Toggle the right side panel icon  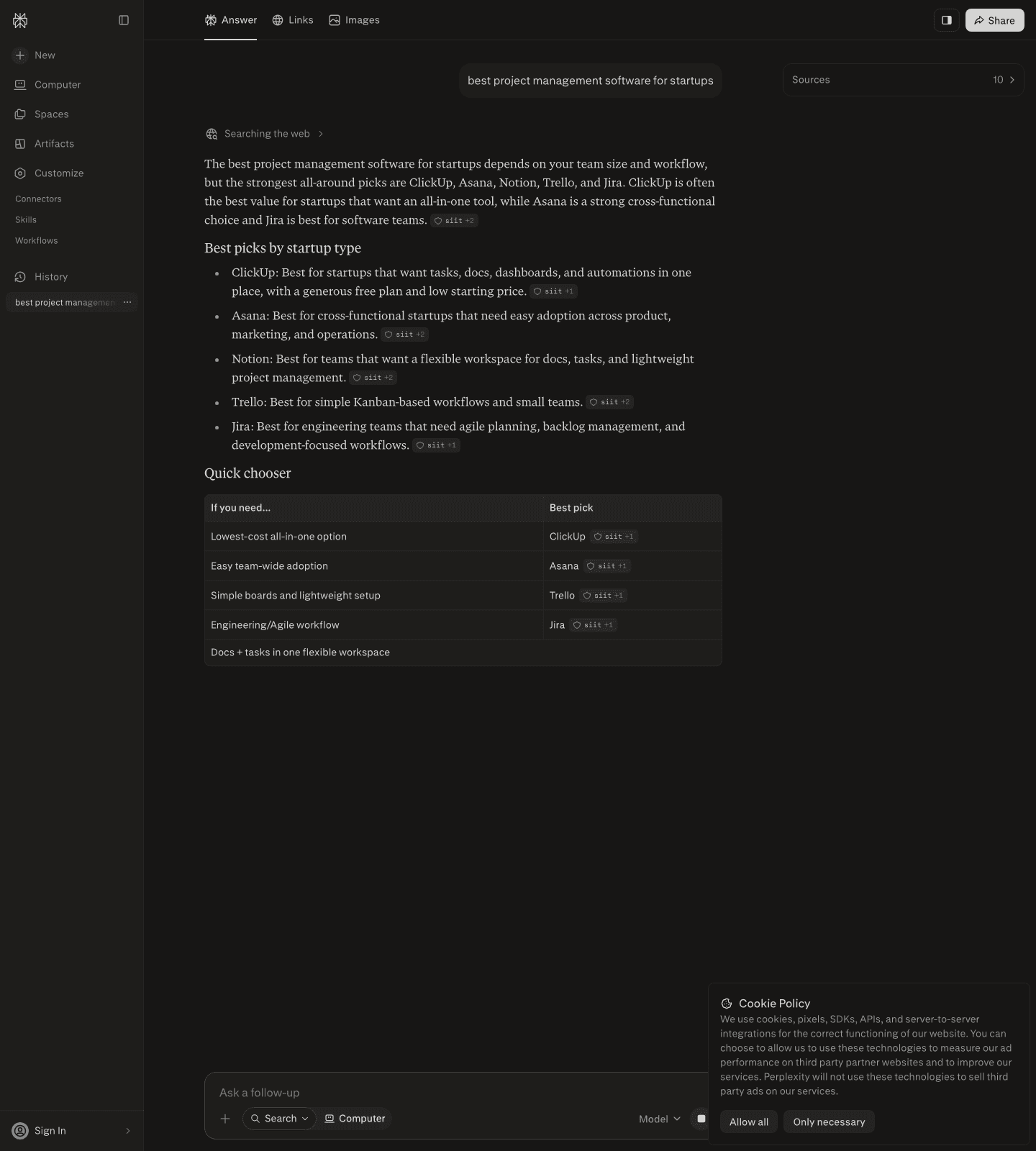click(x=947, y=20)
